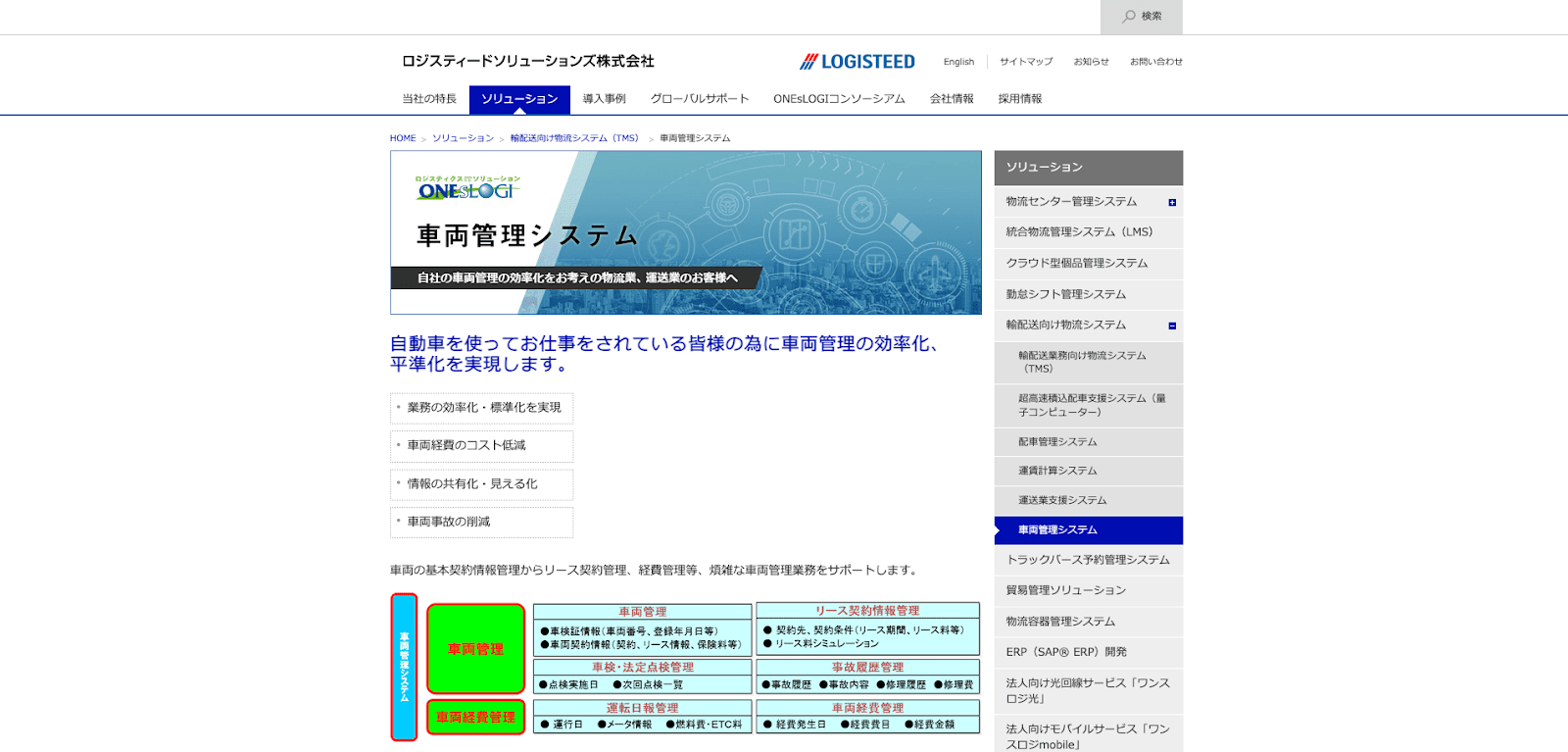
Task: Select the ソリューション navigation tab
Action: [x=519, y=99]
